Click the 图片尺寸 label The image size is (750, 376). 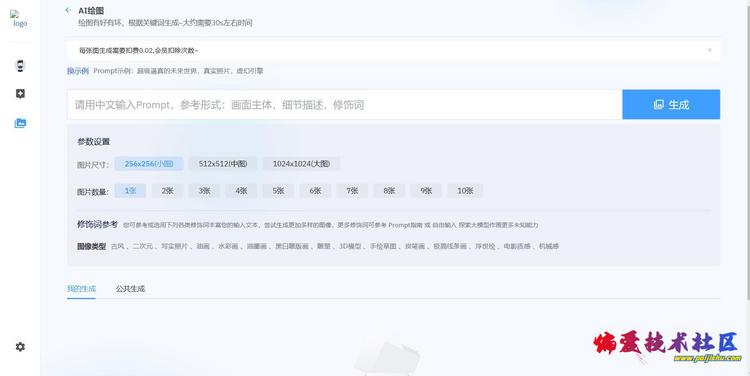pos(93,165)
